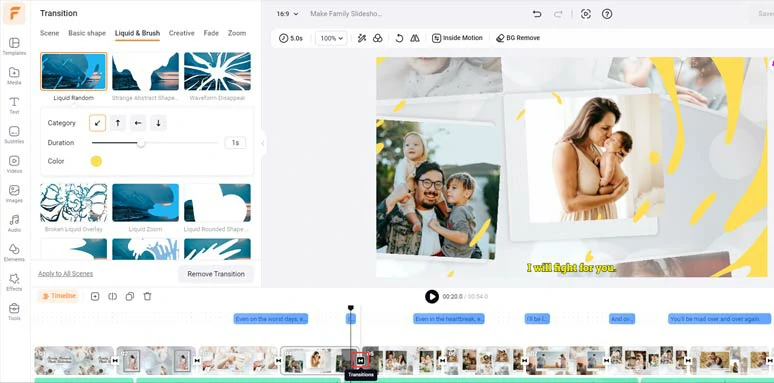
Task: Select the Broken Liquid Overlay transition thumbnail
Action: coord(74,203)
